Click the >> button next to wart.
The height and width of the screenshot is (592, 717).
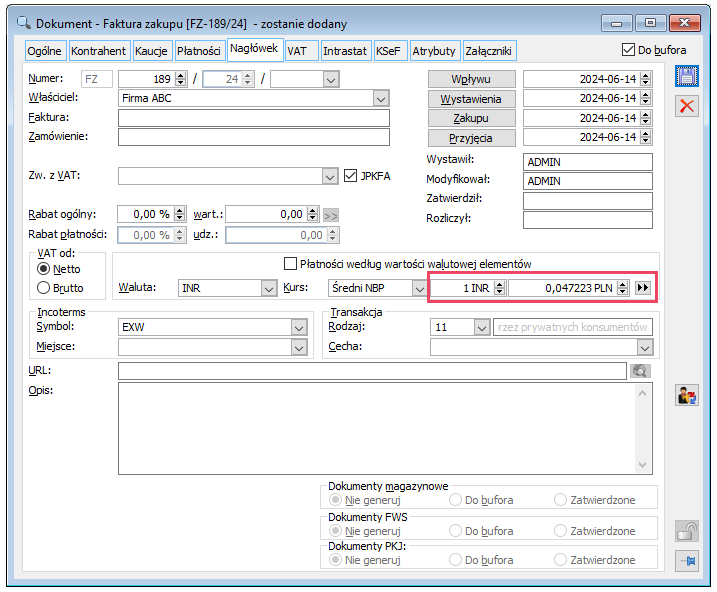[x=331, y=215]
